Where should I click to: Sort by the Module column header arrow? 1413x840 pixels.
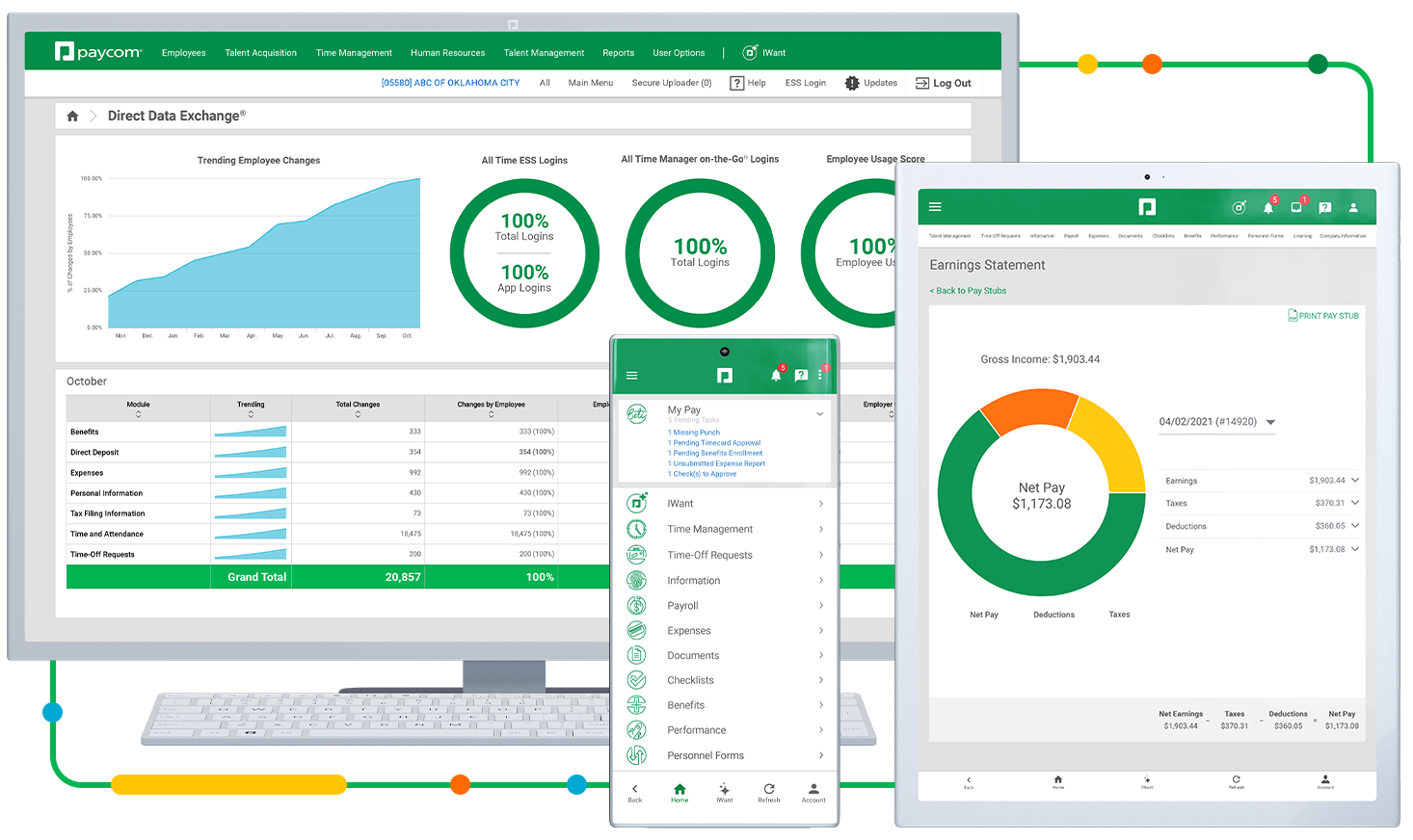point(138,414)
